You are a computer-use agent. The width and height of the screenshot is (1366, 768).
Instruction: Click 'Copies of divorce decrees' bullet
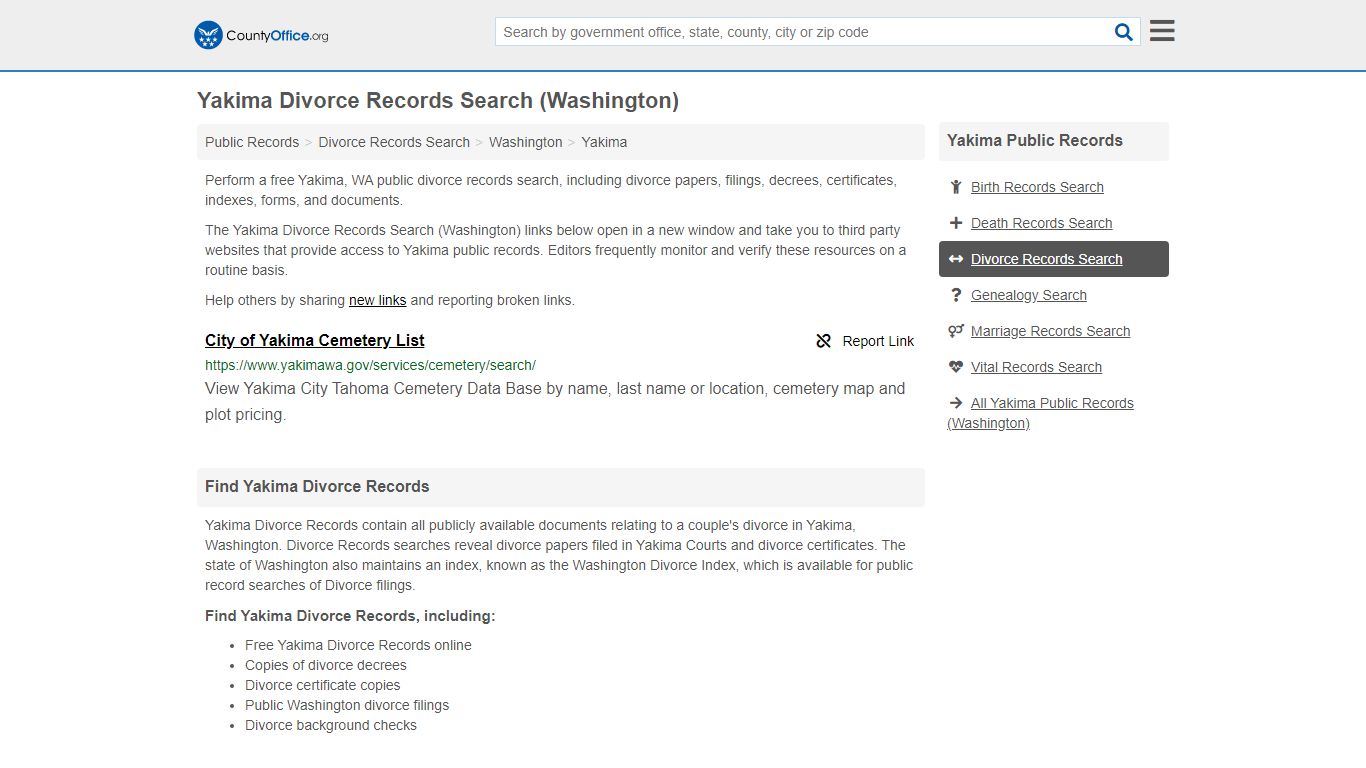(x=326, y=665)
